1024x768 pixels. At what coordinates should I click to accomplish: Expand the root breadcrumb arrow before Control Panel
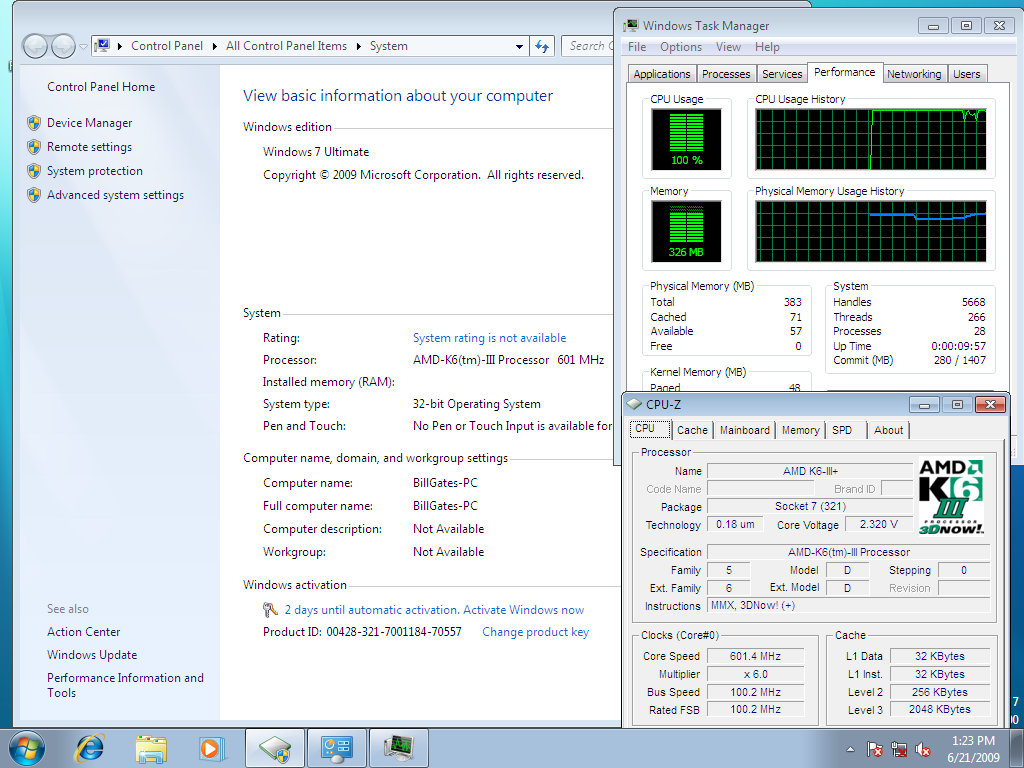tap(120, 46)
